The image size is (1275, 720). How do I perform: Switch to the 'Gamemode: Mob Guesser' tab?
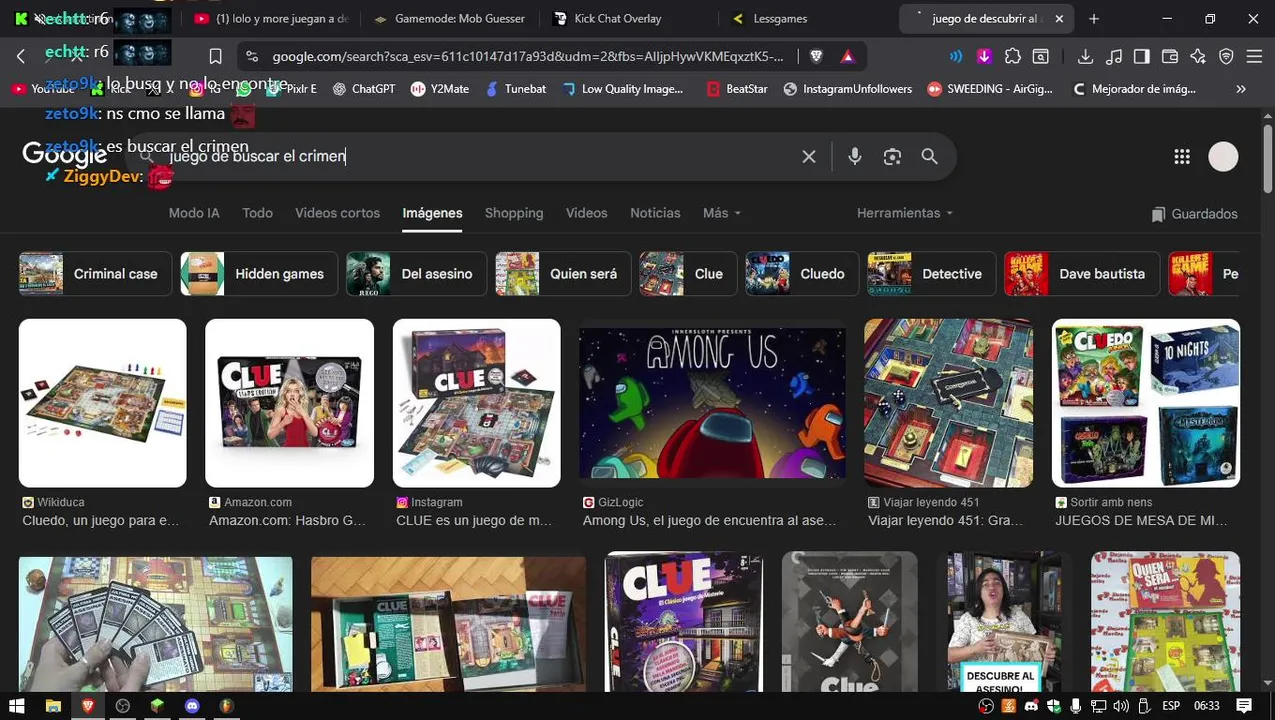[x=449, y=18]
